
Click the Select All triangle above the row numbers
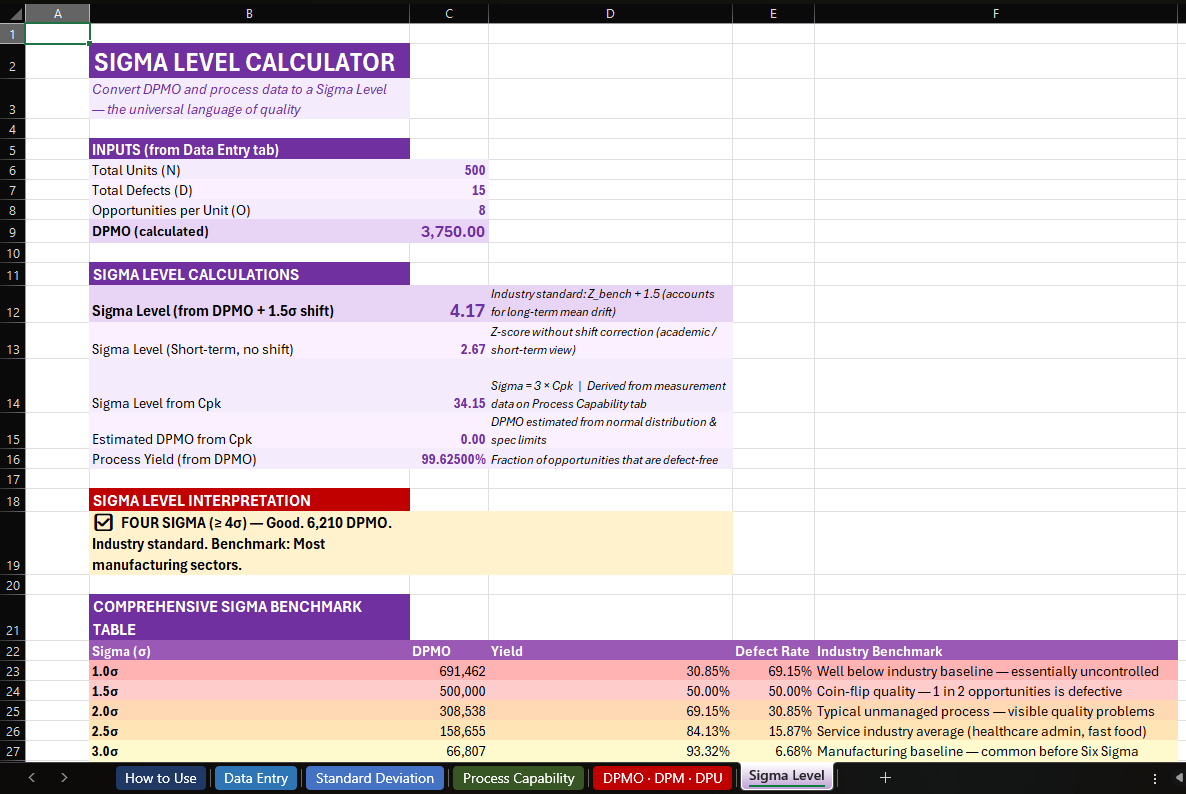click(11, 13)
